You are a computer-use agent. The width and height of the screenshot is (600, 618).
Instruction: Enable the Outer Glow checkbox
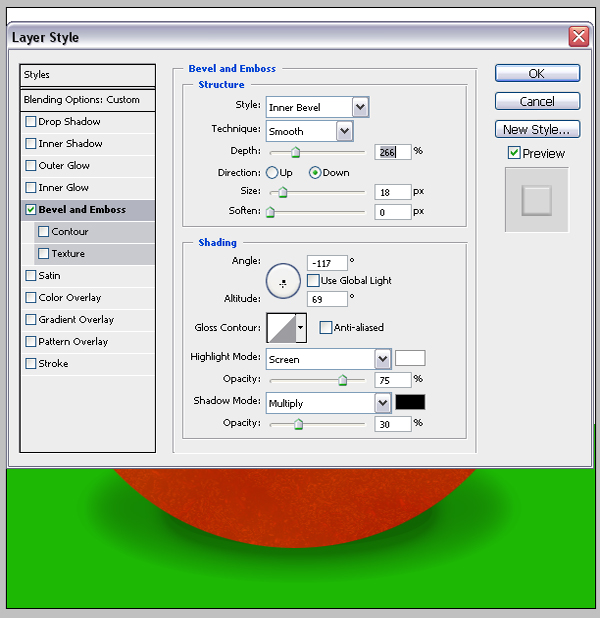[x=31, y=166]
